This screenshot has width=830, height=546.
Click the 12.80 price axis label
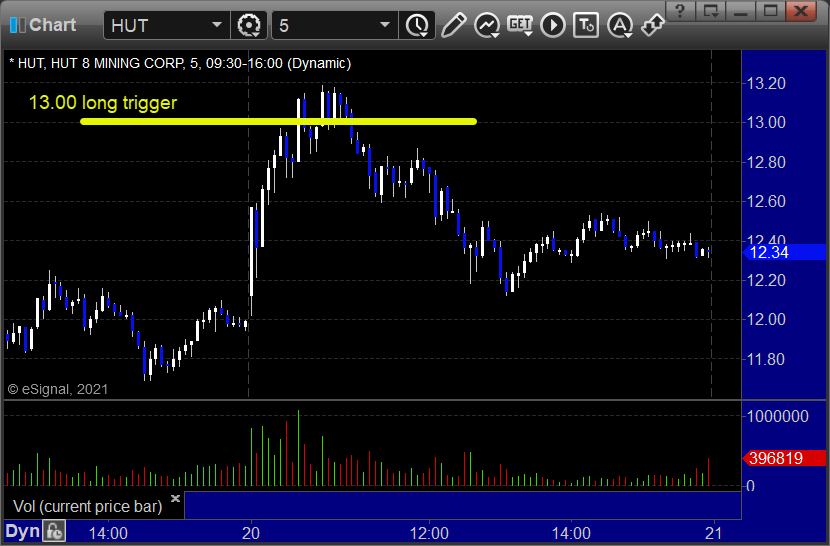tap(766, 162)
